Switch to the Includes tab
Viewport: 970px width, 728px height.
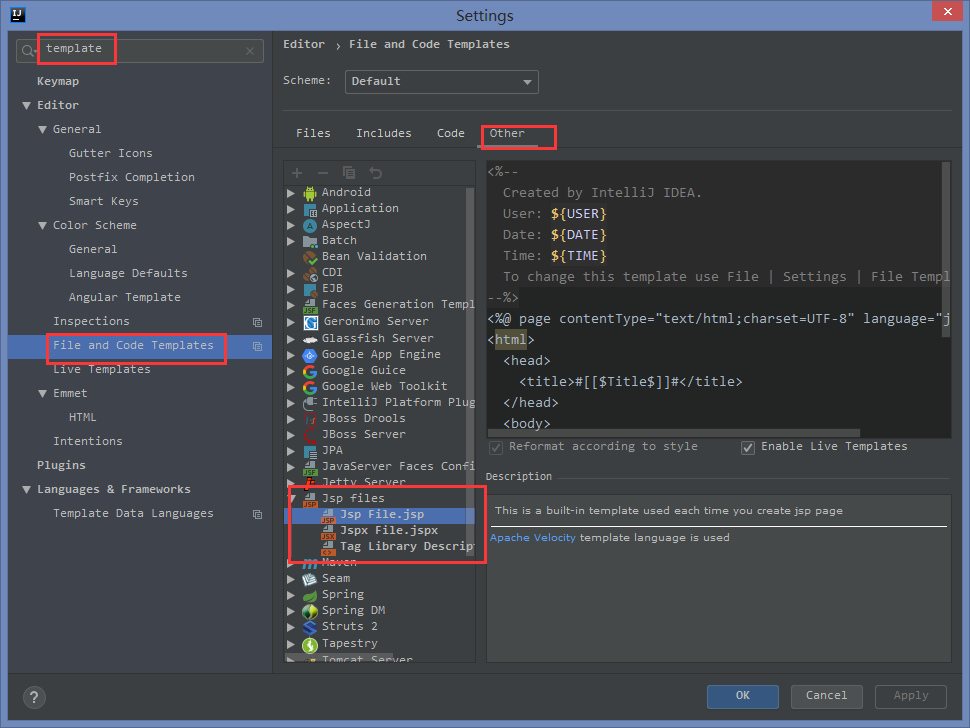pos(384,134)
